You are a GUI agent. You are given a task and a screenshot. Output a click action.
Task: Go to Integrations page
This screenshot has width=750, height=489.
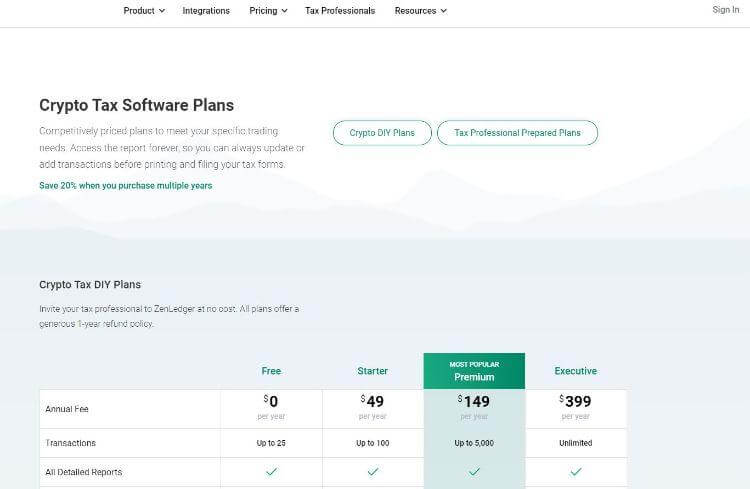tap(206, 11)
